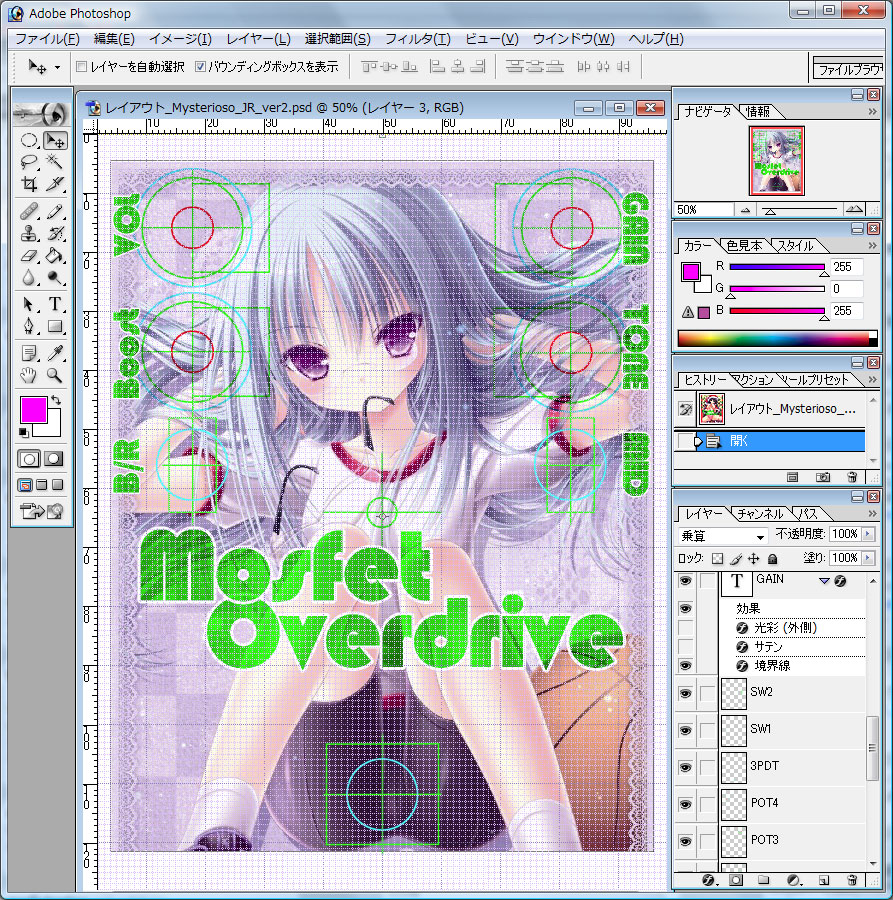This screenshot has height=900, width=893.
Task: Open the イメージ(I) menu
Action: click(x=180, y=39)
